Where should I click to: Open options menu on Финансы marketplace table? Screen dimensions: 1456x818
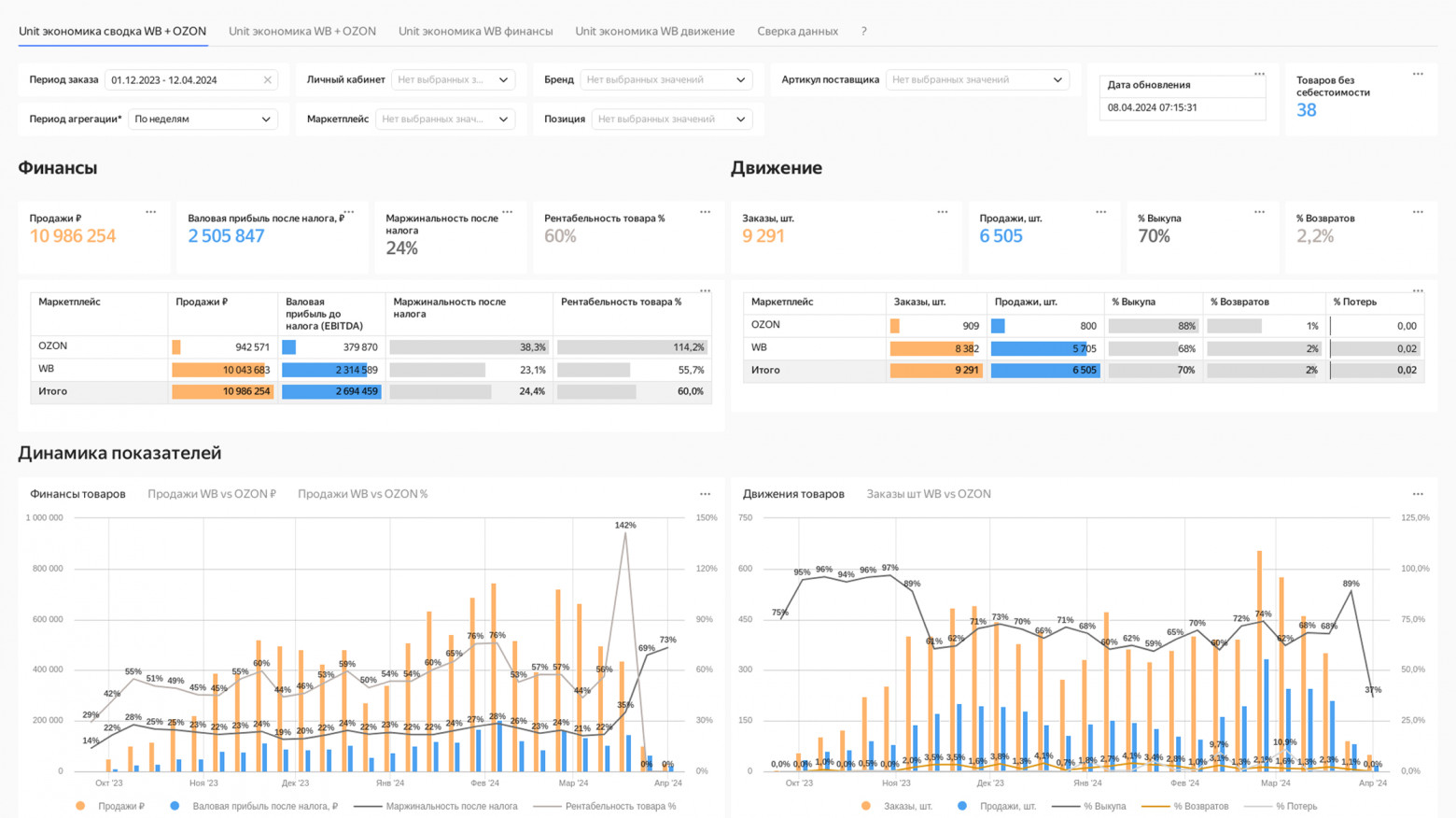[705, 290]
